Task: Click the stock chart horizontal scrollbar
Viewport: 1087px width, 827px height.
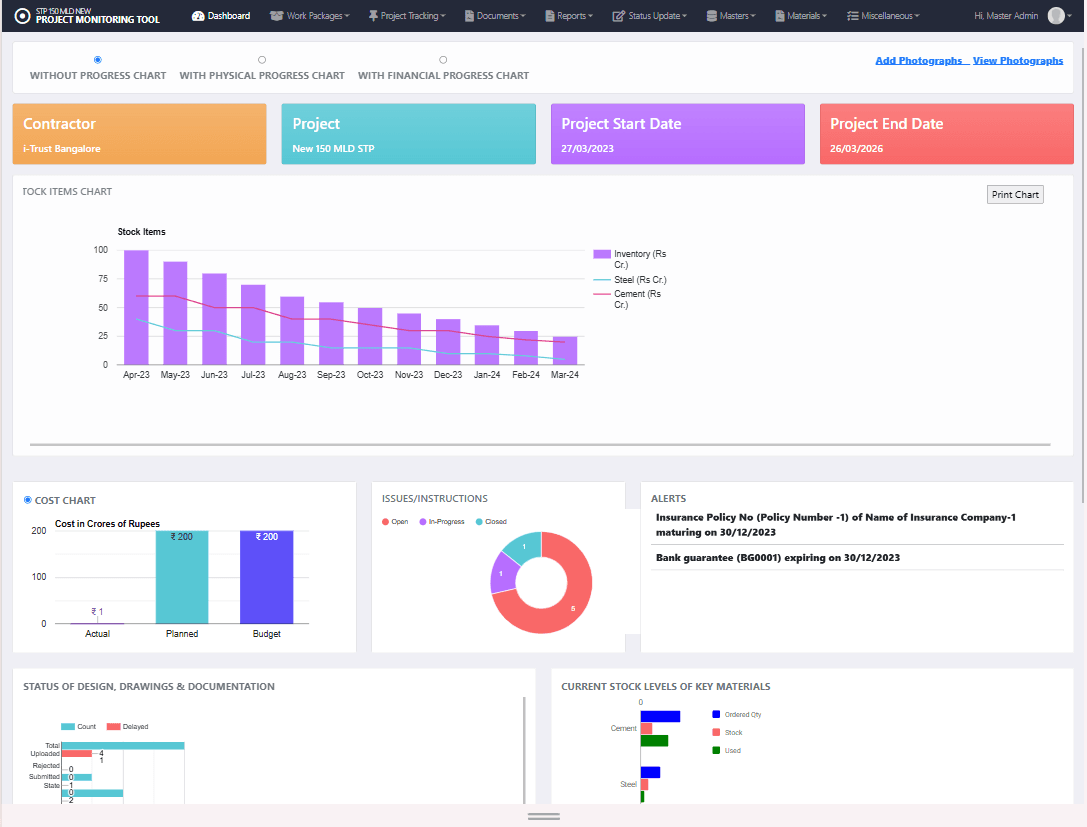Action: 540,444
